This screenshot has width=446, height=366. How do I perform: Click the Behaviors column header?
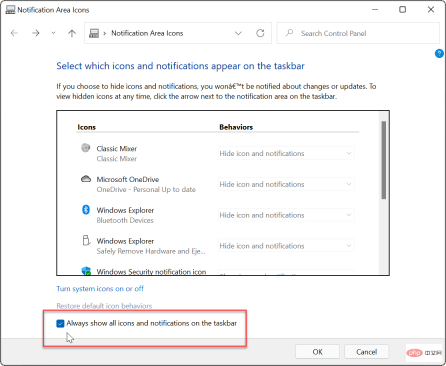click(236, 127)
